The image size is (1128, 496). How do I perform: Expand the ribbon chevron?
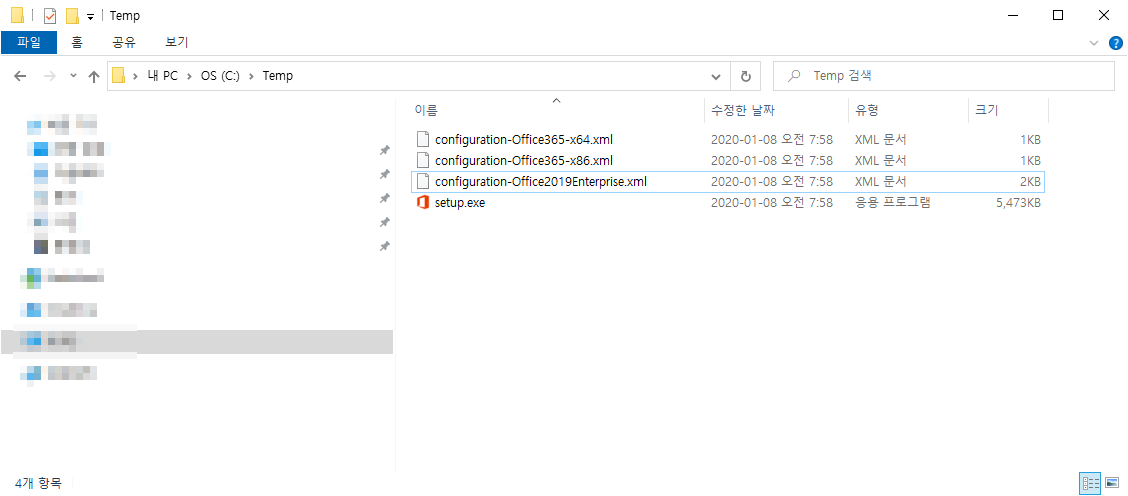(x=1095, y=43)
